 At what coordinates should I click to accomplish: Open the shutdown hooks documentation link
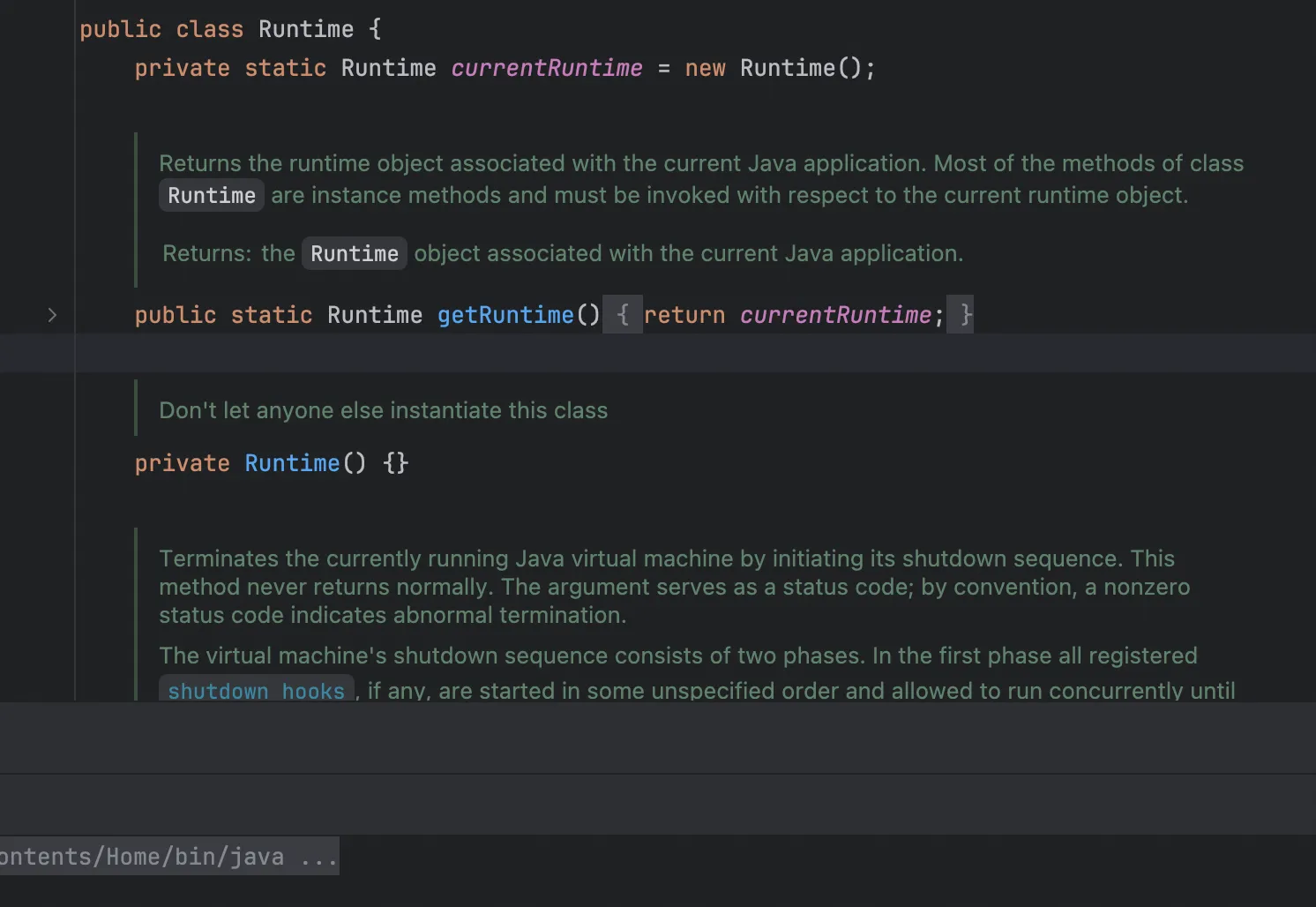[x=256, y=690]
